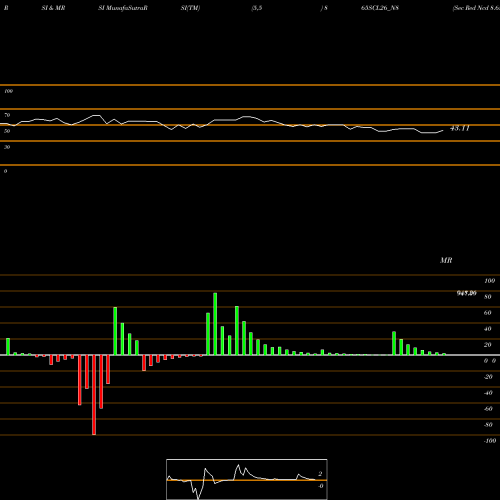Click the 'SI & MR' header label
500x500 pixels.
pos(53,8)
